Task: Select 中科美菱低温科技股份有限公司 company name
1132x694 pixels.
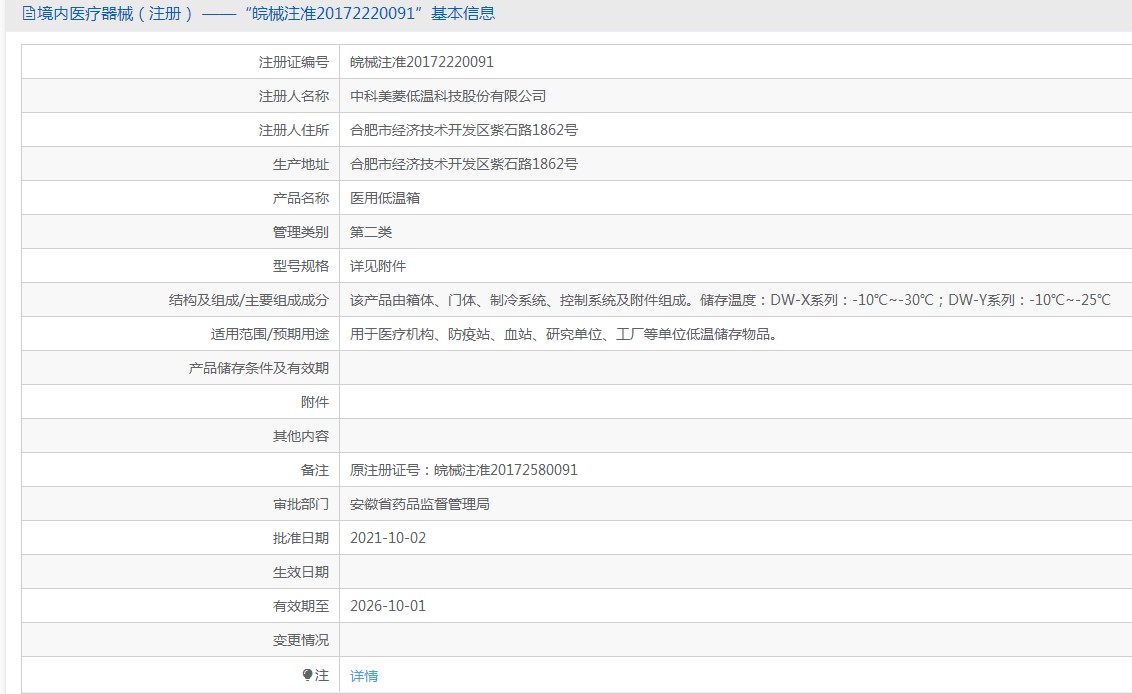Action: click(448, 96)
